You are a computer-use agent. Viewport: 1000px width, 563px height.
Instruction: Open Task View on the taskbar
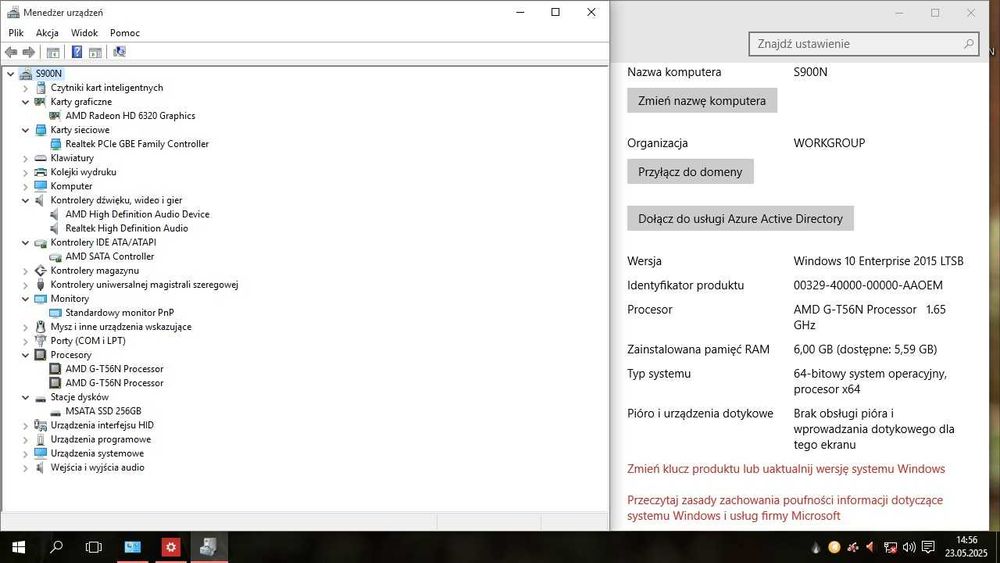(94, 547)
